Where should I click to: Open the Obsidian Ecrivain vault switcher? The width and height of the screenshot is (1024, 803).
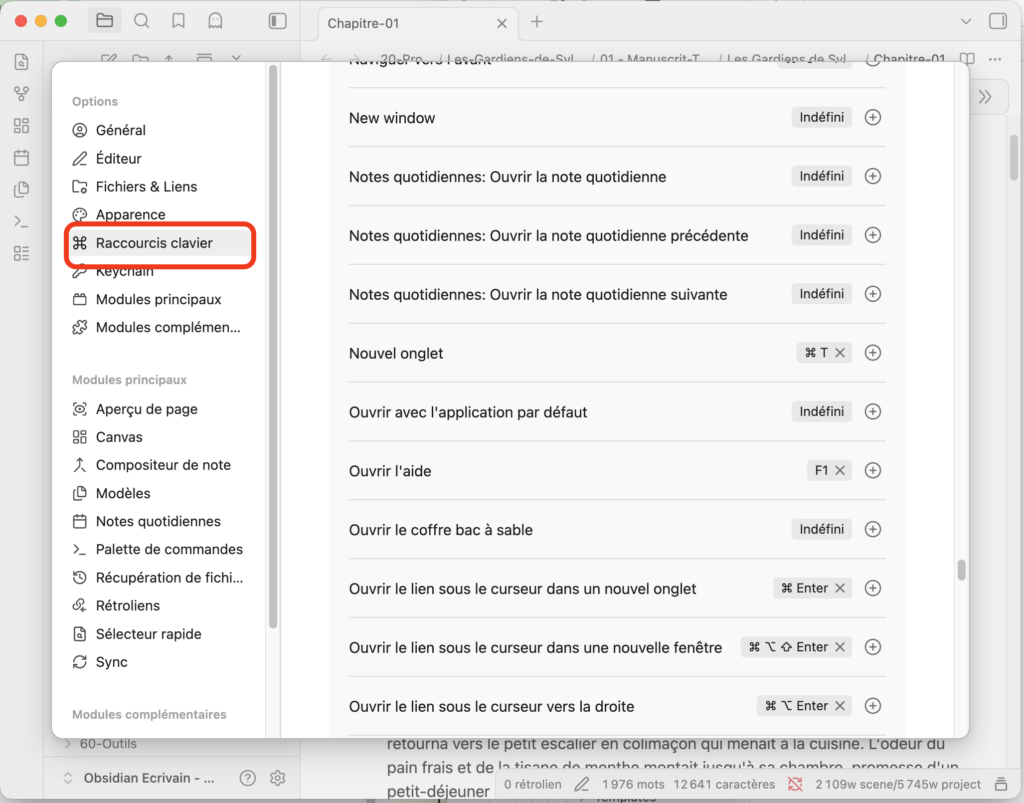[x=140, y=778]
